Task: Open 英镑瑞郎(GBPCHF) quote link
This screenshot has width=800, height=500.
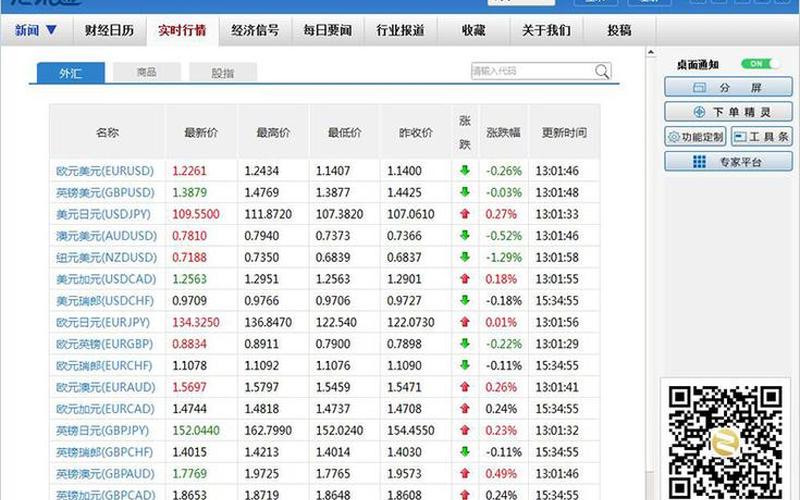Action: [x=104, y=452]
